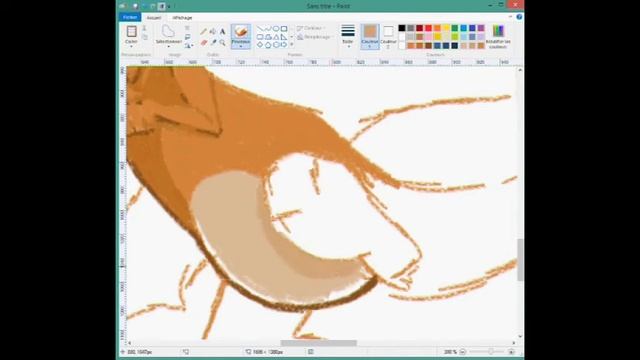
Task: Pick the pink palette swatch
Action: pyautogui.click(x=428, y=37)
